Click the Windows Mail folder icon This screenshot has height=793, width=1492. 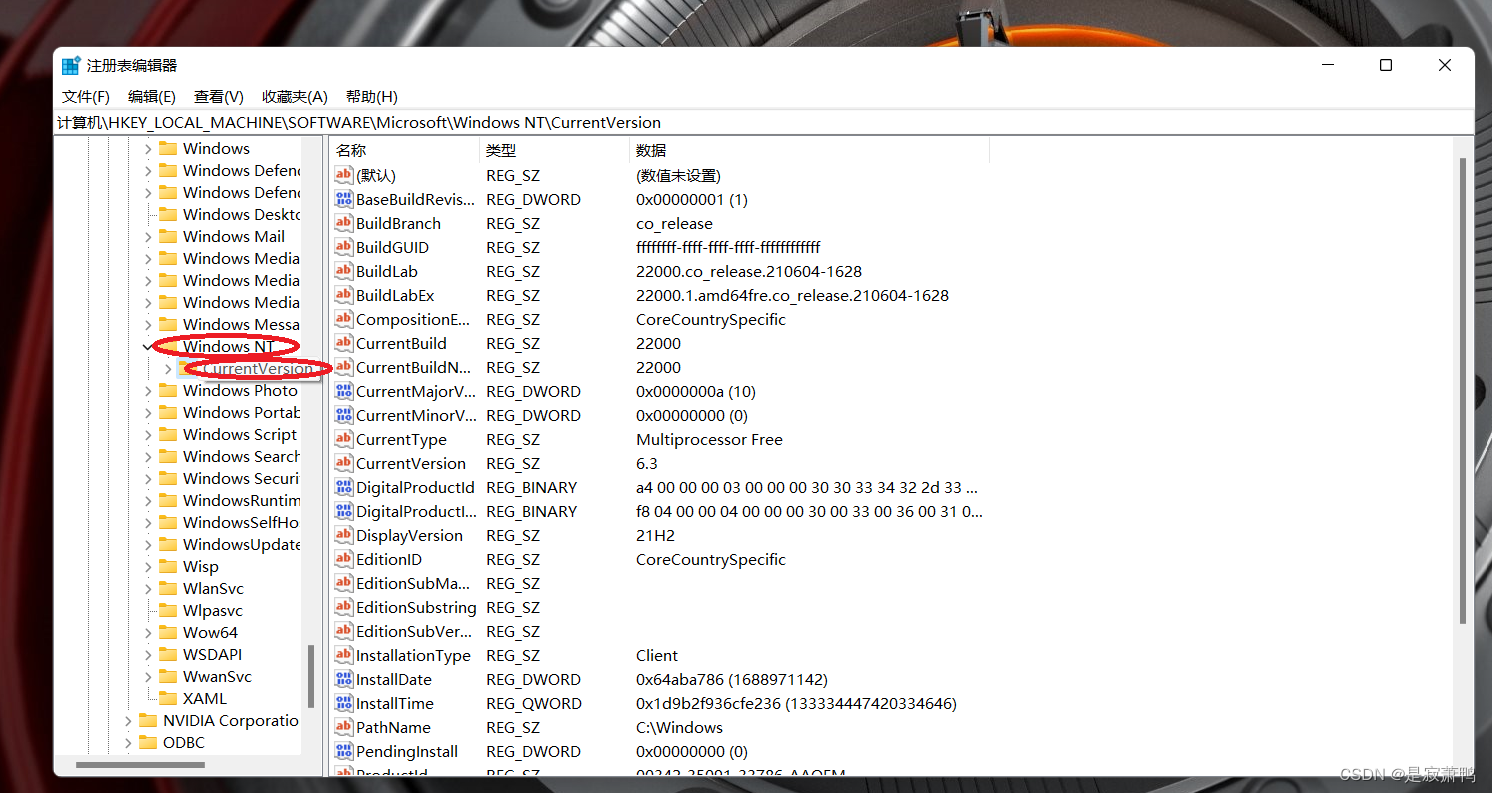pos(167,237)
